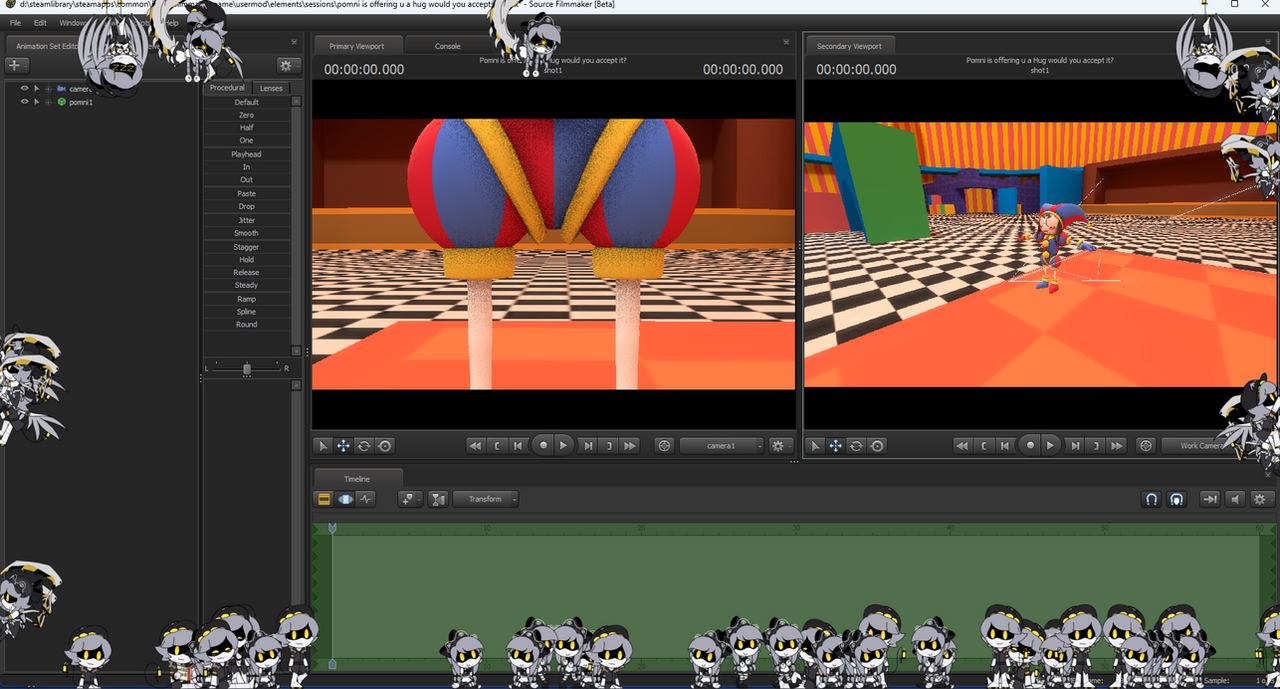Select the pomni1 animation set

81,102
